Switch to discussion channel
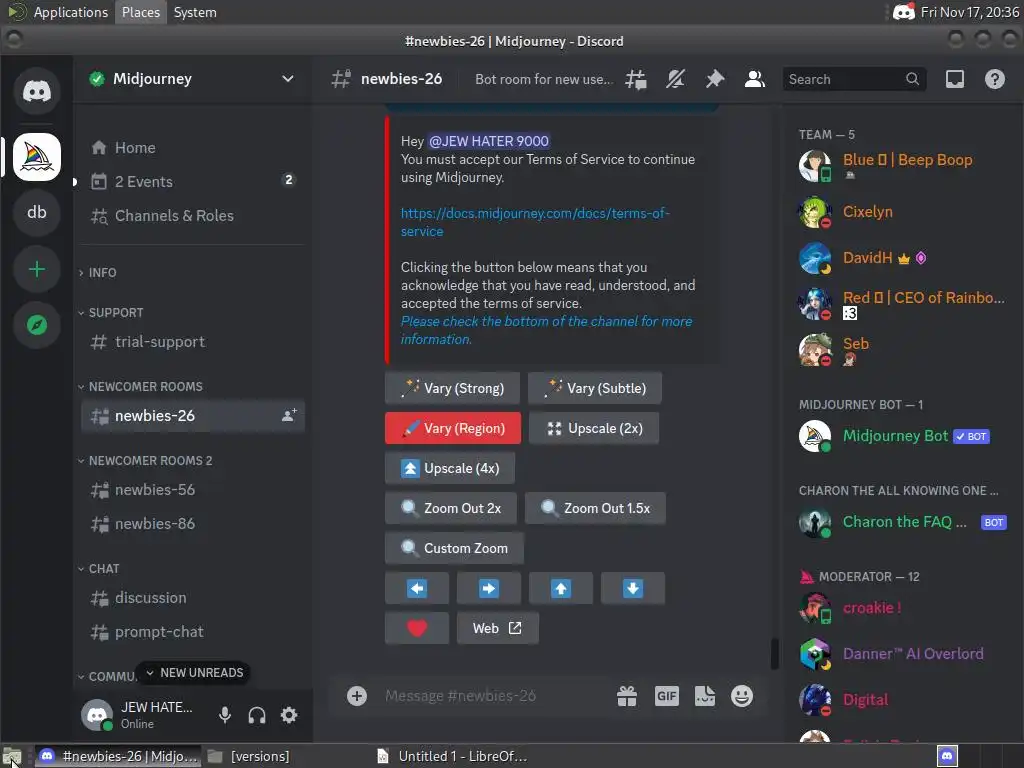The image size is (1024, 768). [x=193, y=598]
